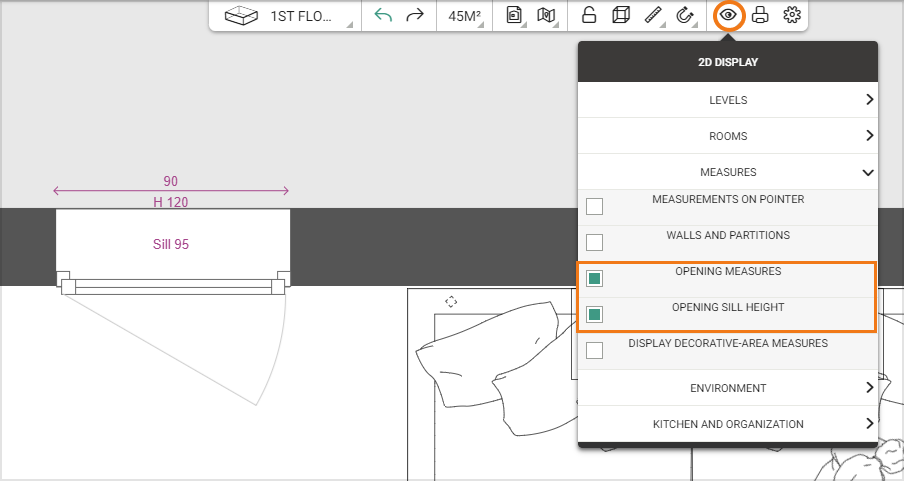Image resolution: width=904 pixels, height=481 pixels.
Task: Tick the Display Decorative-Area Measures checkbox
Action: 595,351
